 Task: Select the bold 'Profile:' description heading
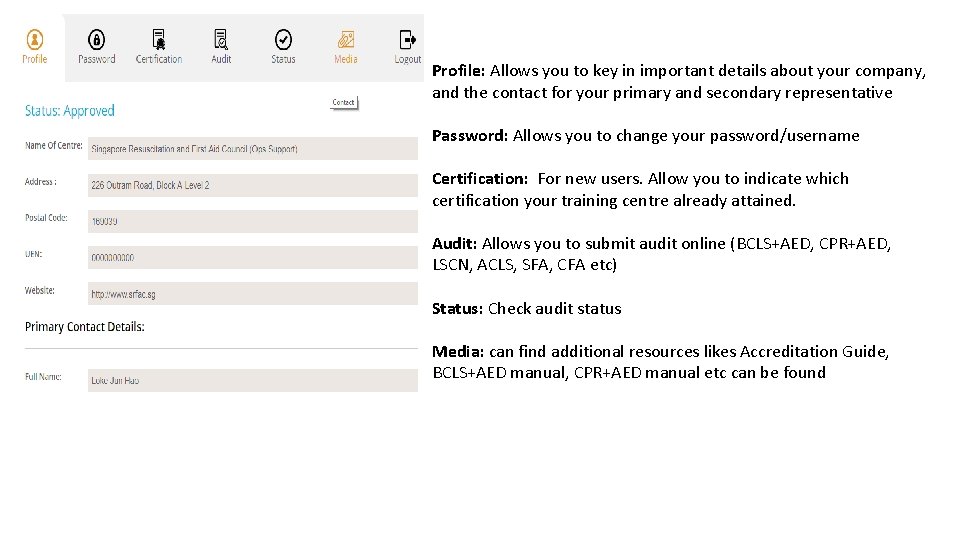(x=459, y=71)
